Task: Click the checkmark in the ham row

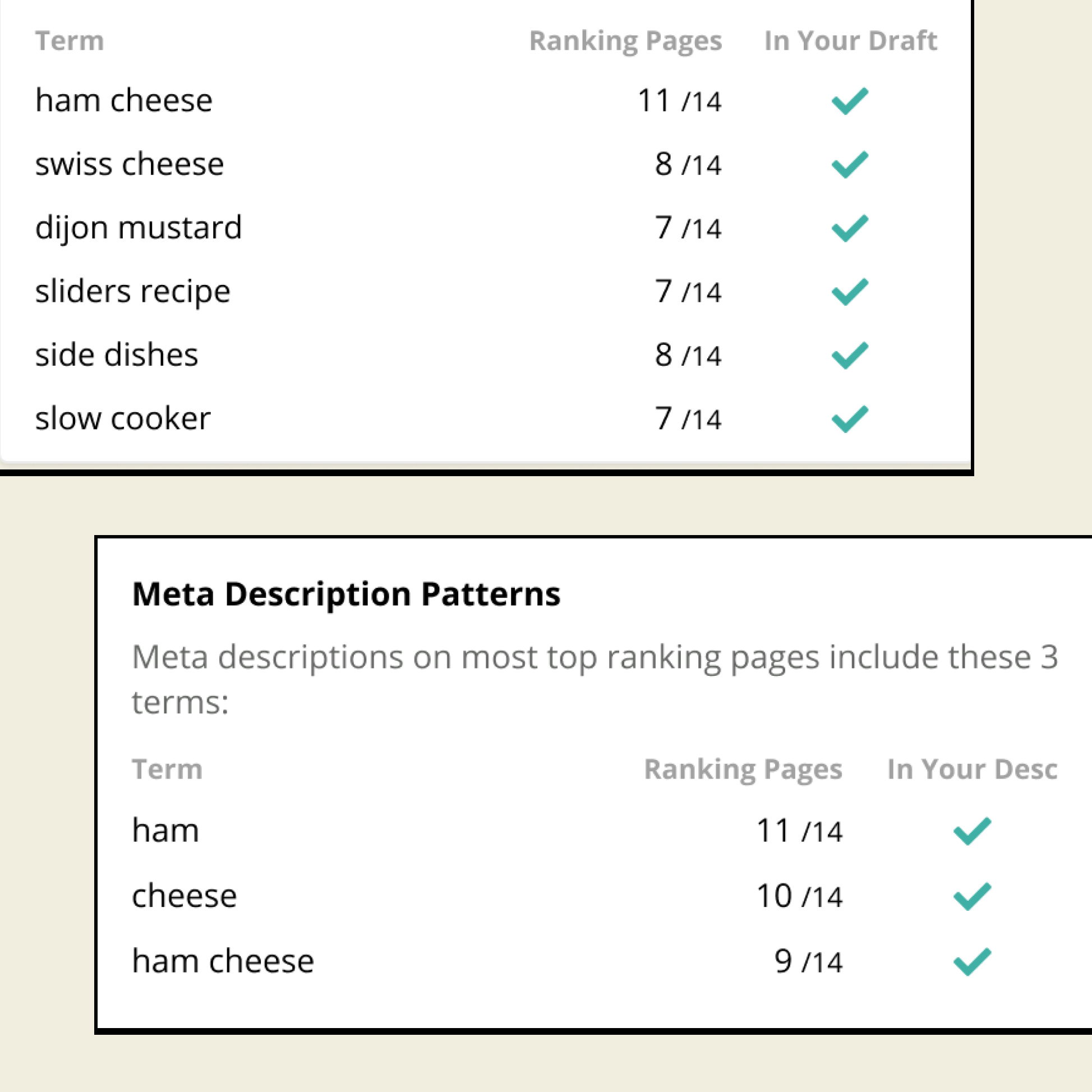Action: point(972,831)
